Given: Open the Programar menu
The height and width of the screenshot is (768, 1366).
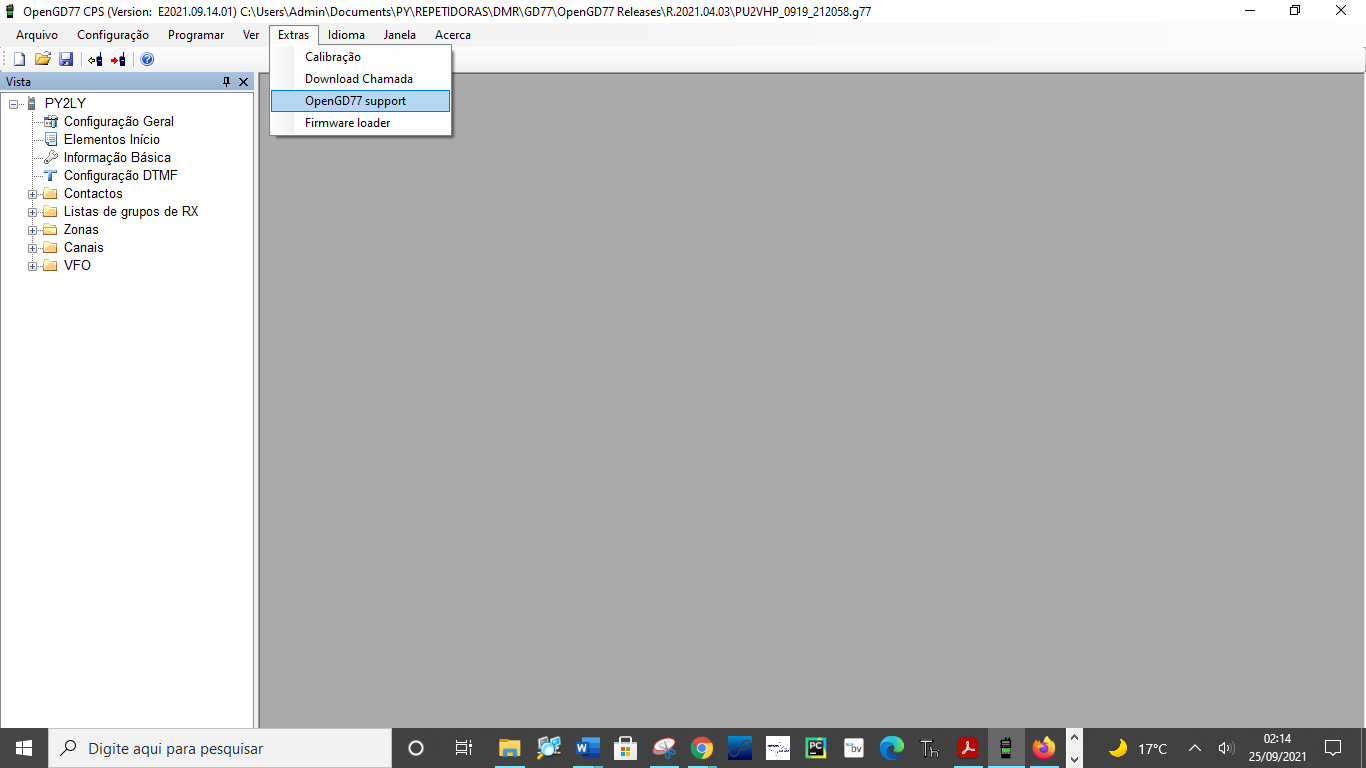Looking at the screenshot, I should point(196,35).
